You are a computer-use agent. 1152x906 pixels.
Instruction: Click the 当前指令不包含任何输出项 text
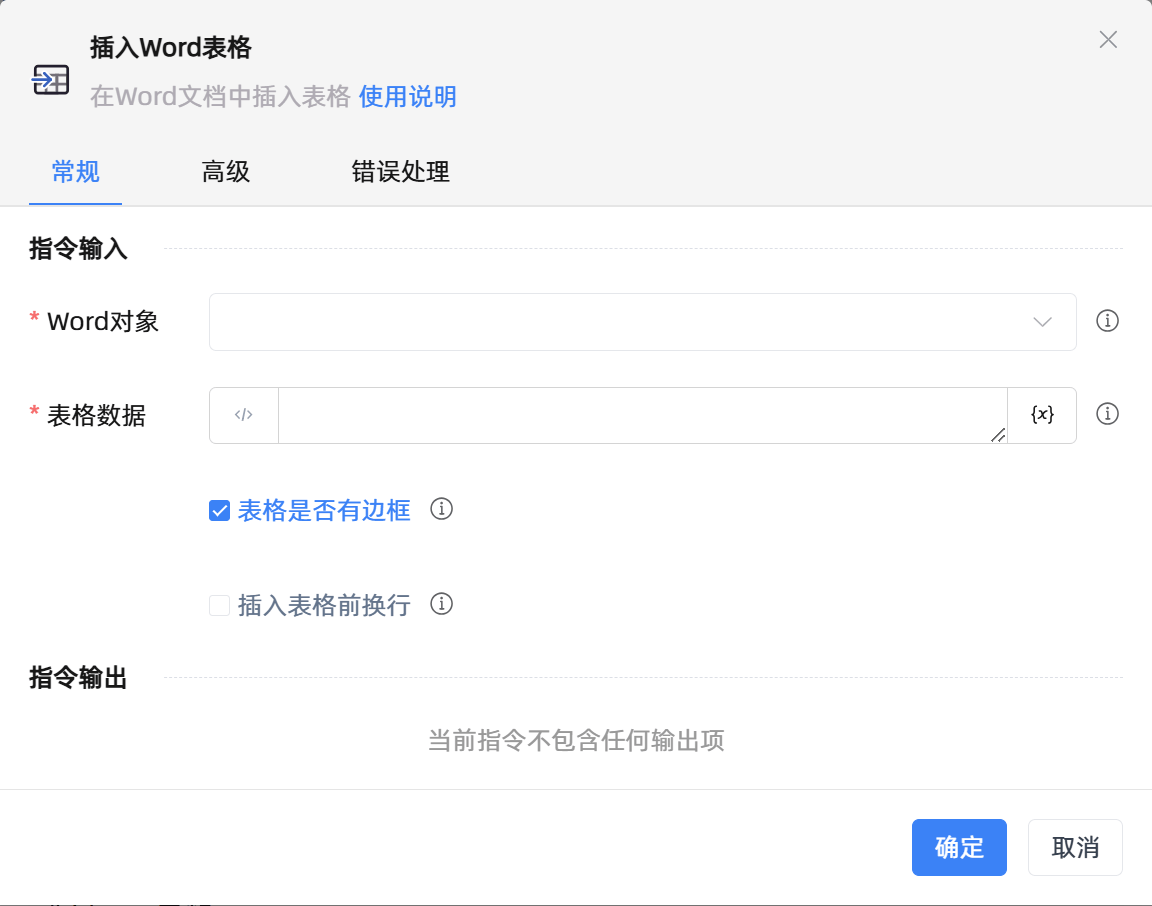(576, 740)
